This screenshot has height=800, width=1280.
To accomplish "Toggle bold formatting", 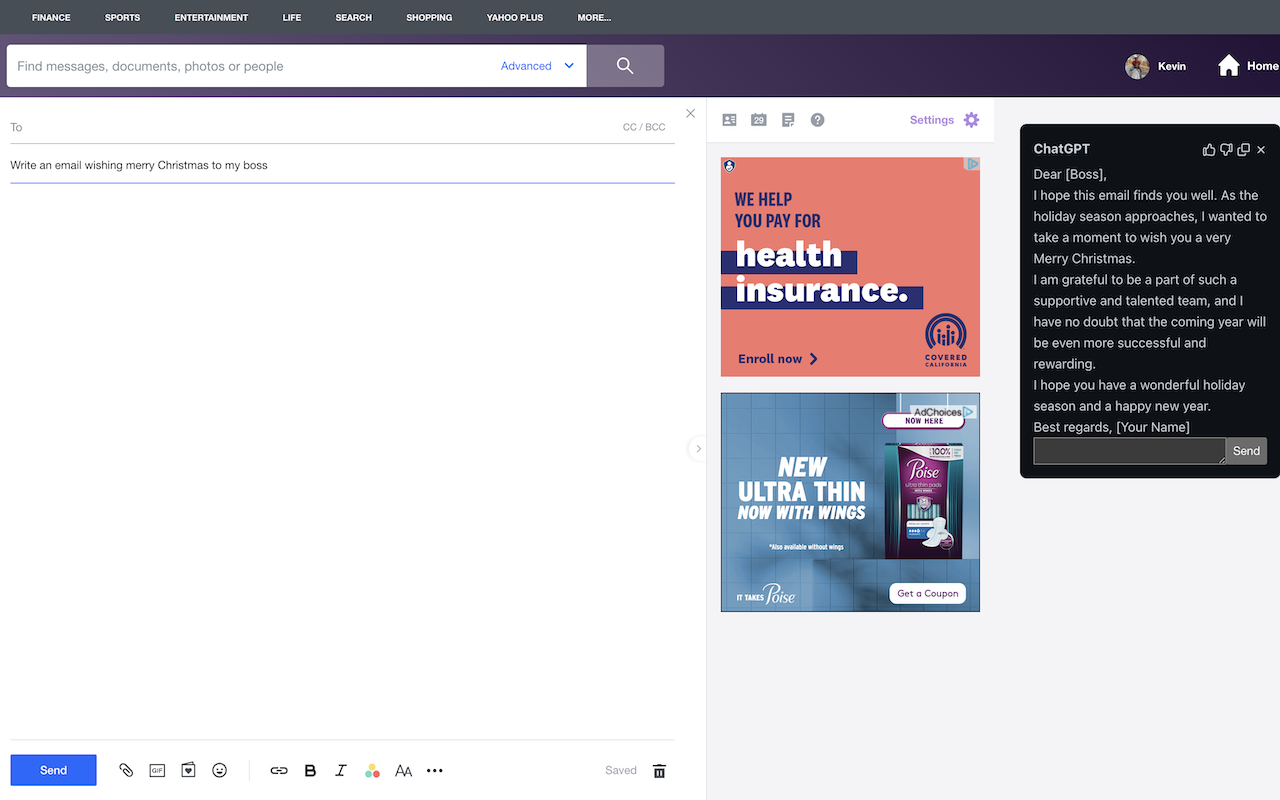I will click(310, 770).
